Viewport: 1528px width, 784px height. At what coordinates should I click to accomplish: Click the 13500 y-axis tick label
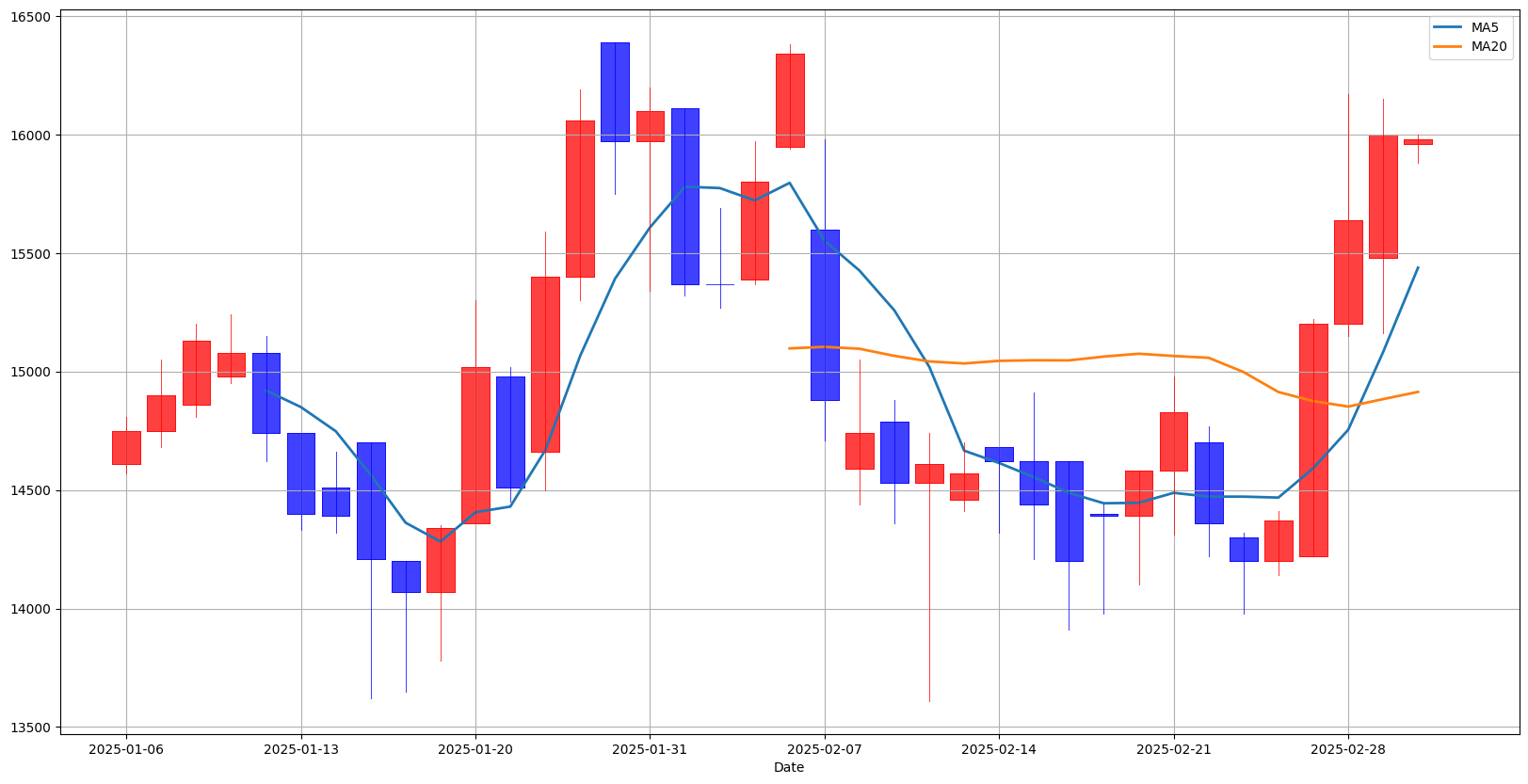(x=31, y=728)
